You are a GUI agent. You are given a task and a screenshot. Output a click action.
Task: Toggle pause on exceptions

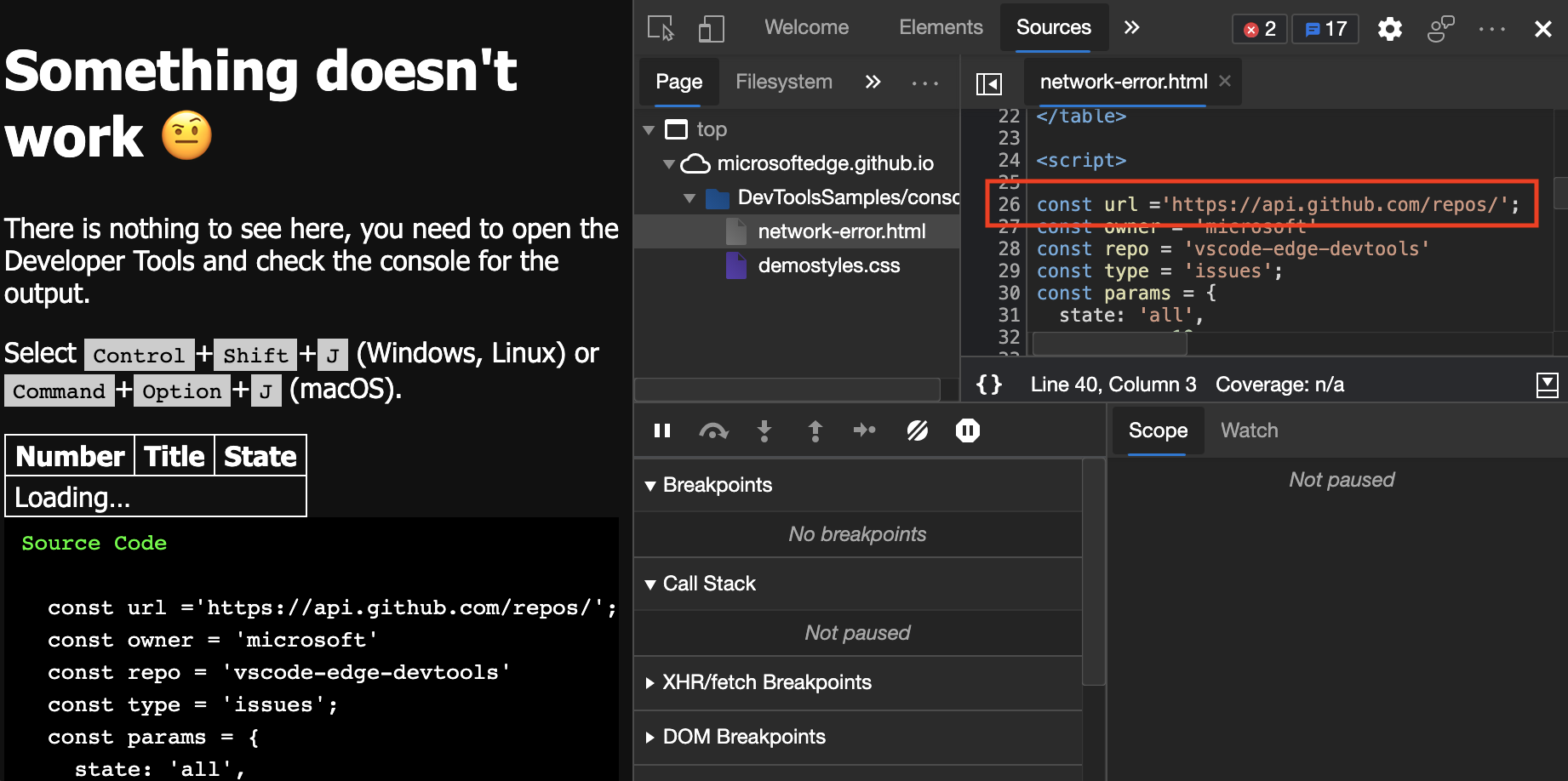(x=967, y=430)
